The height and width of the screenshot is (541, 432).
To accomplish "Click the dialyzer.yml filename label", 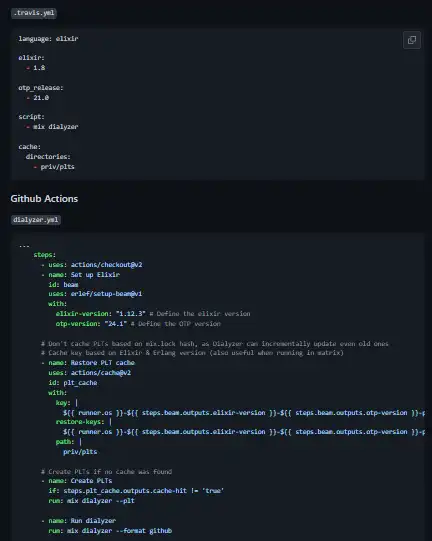I will click(36, 220).
